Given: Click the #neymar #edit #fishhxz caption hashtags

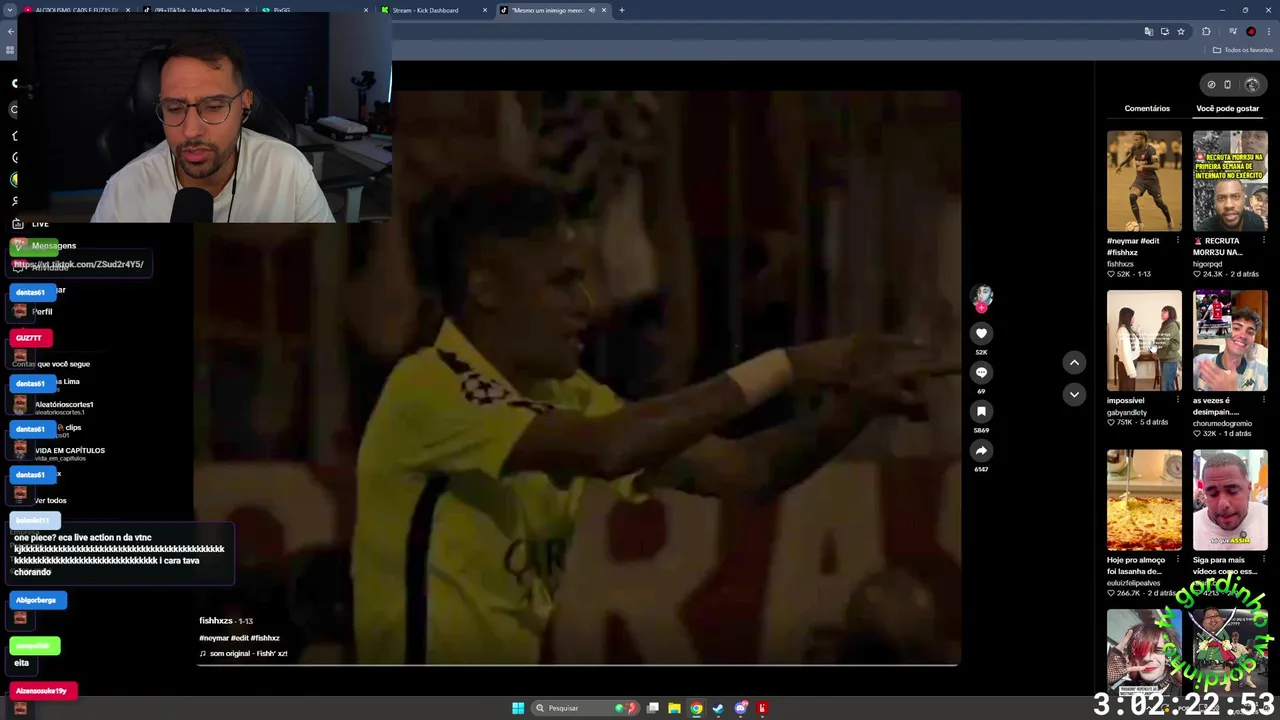Looking at the screenshot, I should pos(239,638).
